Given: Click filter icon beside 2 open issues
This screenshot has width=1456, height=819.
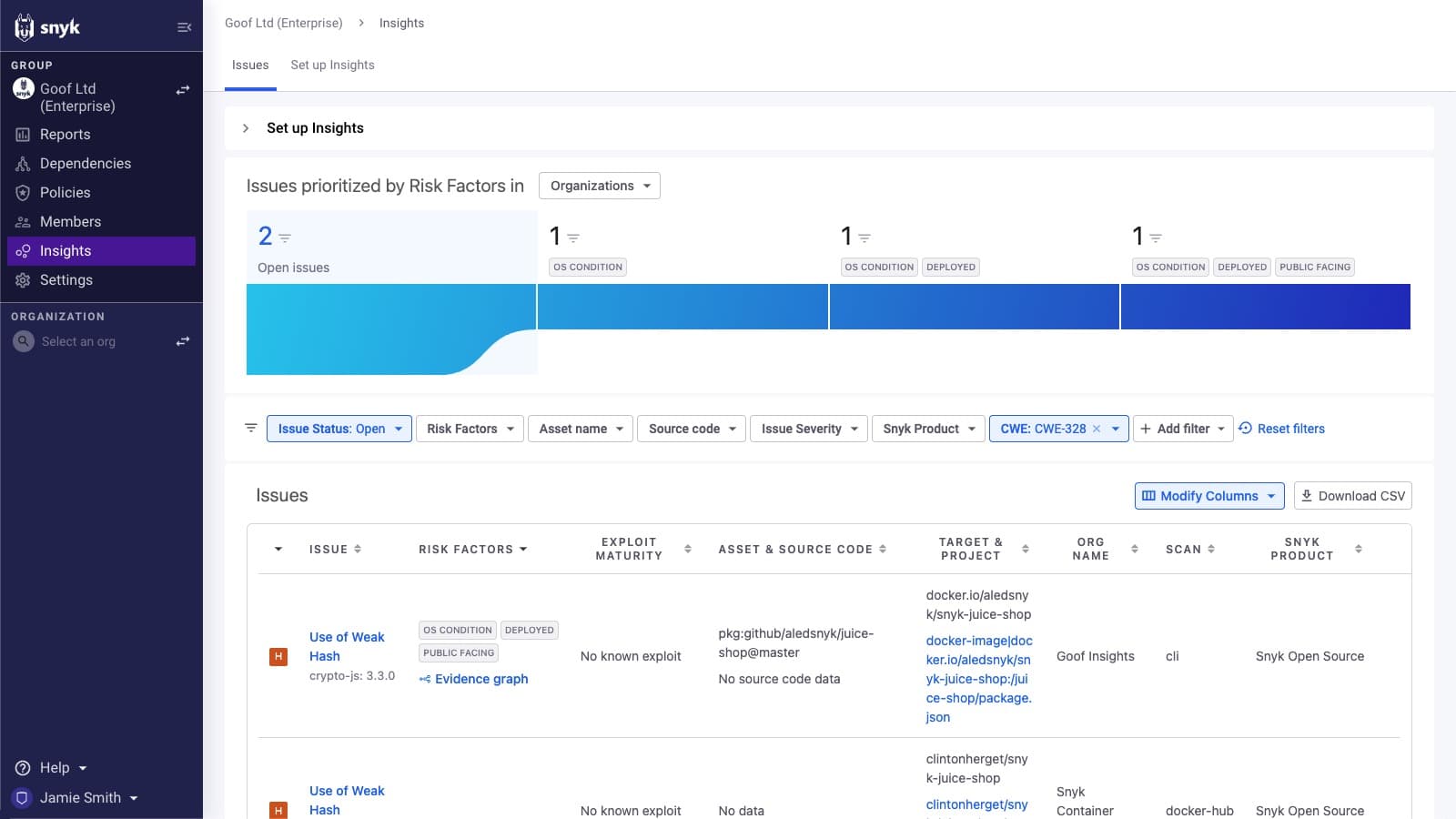Looking at the screenshot, I should tap(285, 238).
